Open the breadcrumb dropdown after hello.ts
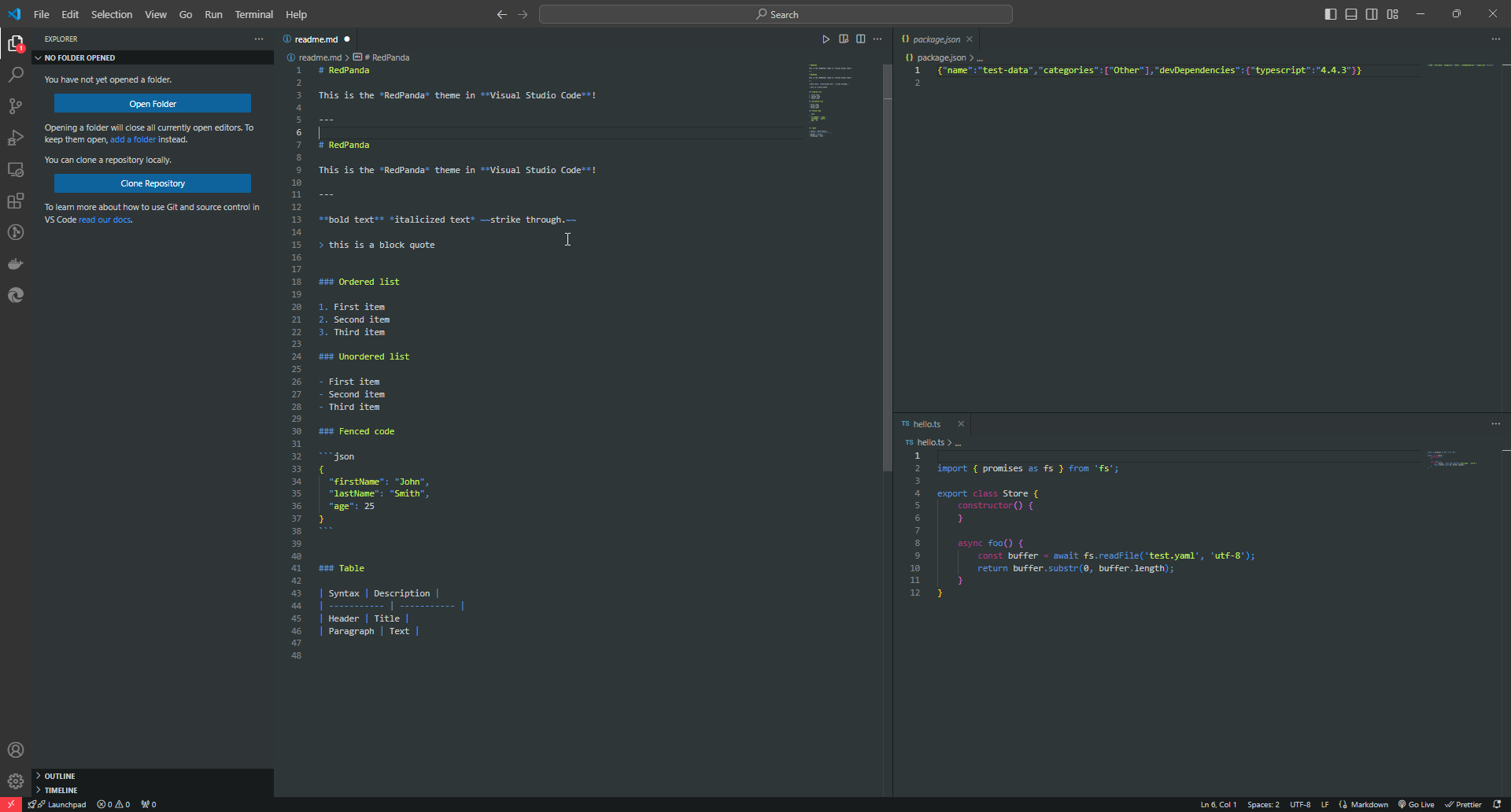Image resolution: width=1511 pixels, height=812 pixels. point(958,443)
